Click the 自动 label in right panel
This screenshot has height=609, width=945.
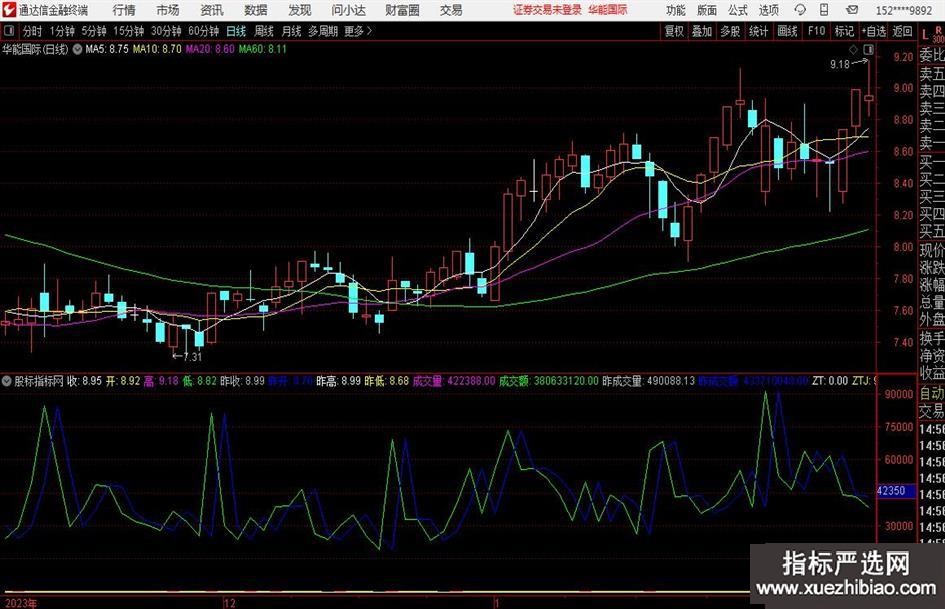pyautogui.click(x=932, y=393)
